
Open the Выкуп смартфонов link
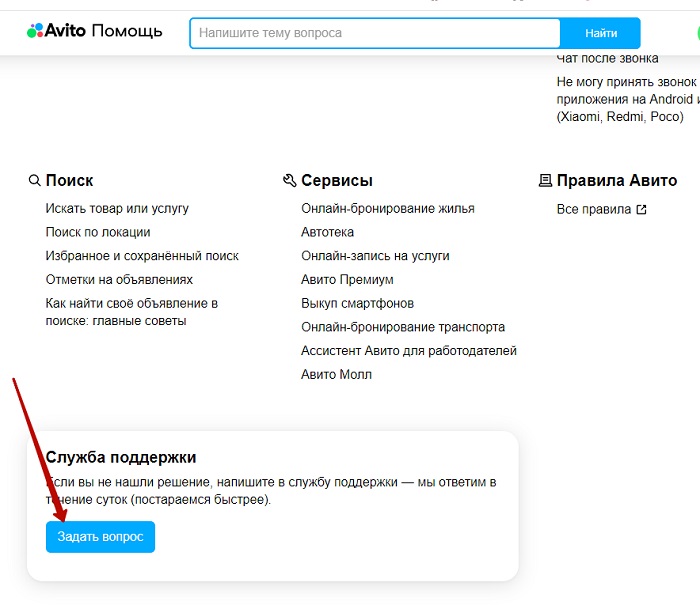[357, 303]
